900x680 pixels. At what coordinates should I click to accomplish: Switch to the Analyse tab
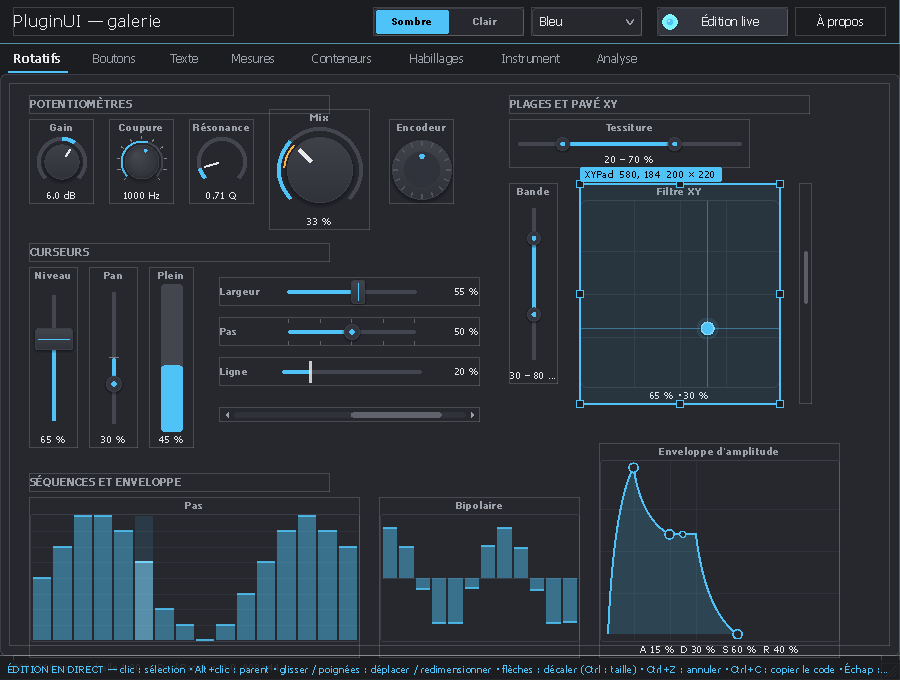pyautogui.click(x=616, y=59)
